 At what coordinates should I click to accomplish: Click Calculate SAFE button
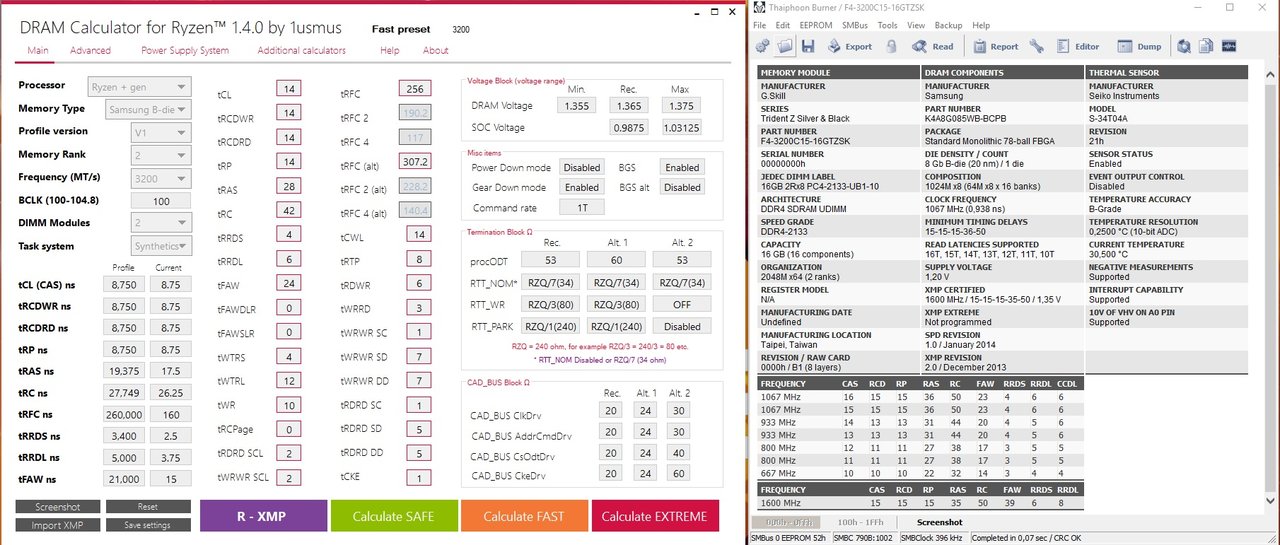(x=394, y=516)
